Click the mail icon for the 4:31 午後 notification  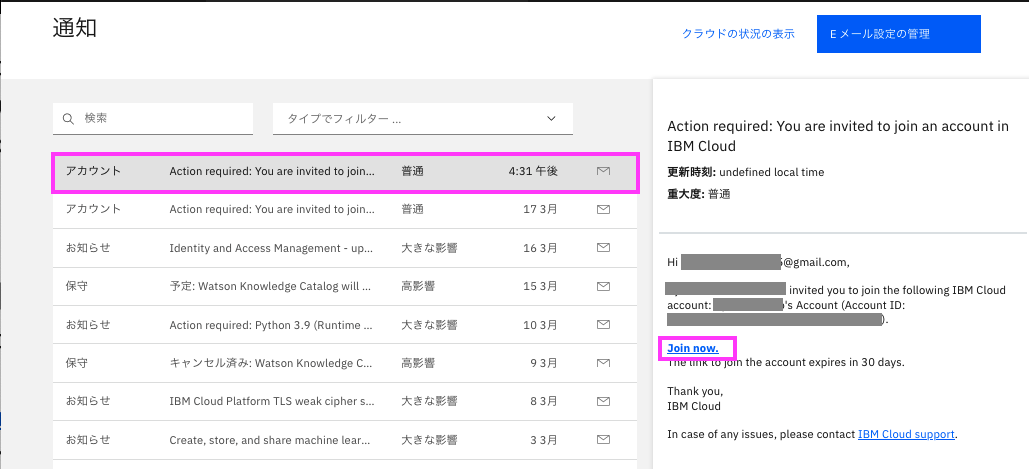[603, 171]
